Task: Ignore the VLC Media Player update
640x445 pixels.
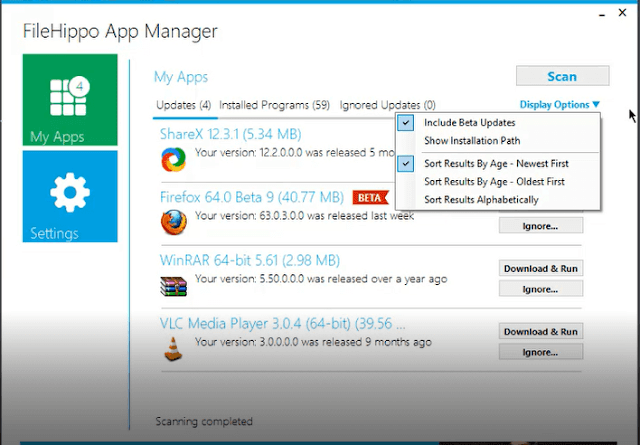Action: click(x=541, y=352)
